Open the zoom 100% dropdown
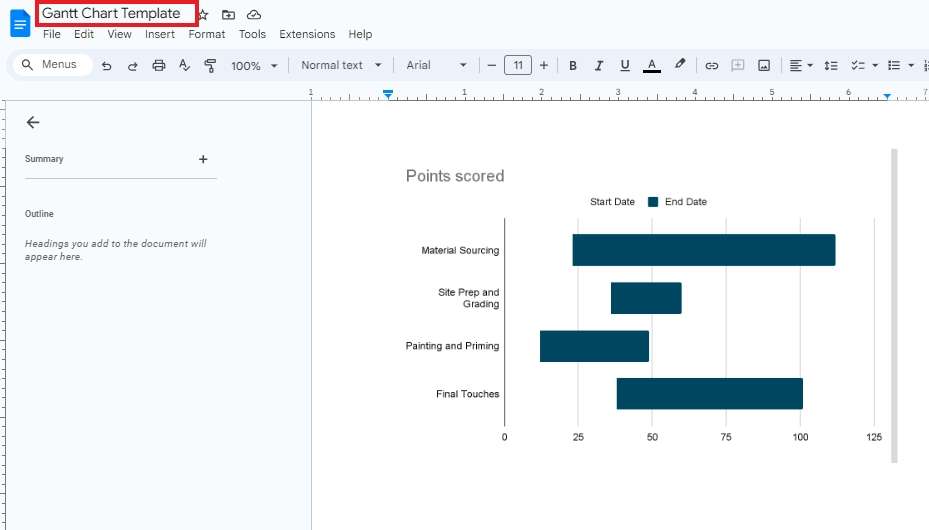The height and width of the screenshot is (530, 929). (x=254, y=66)
